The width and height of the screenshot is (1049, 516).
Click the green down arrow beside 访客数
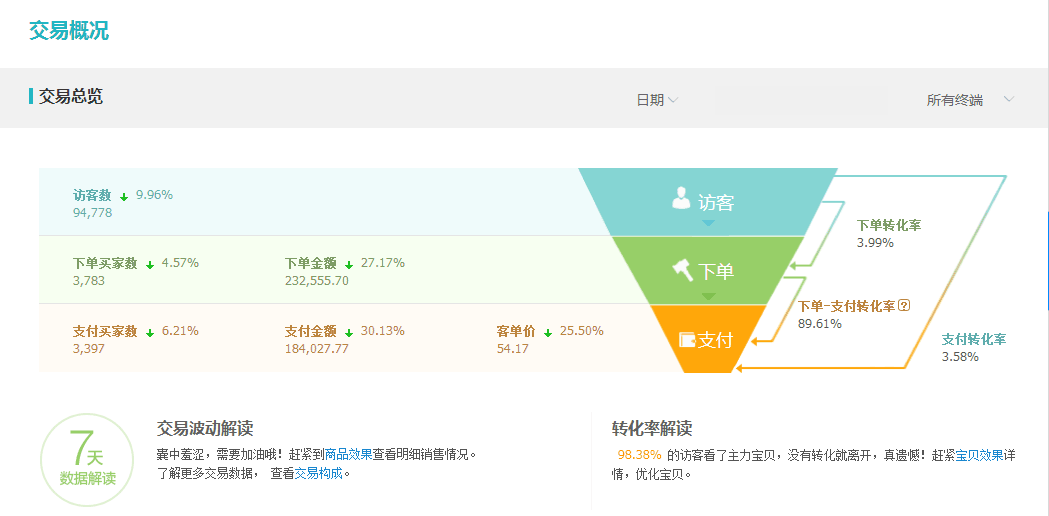(x=124, y=197)
